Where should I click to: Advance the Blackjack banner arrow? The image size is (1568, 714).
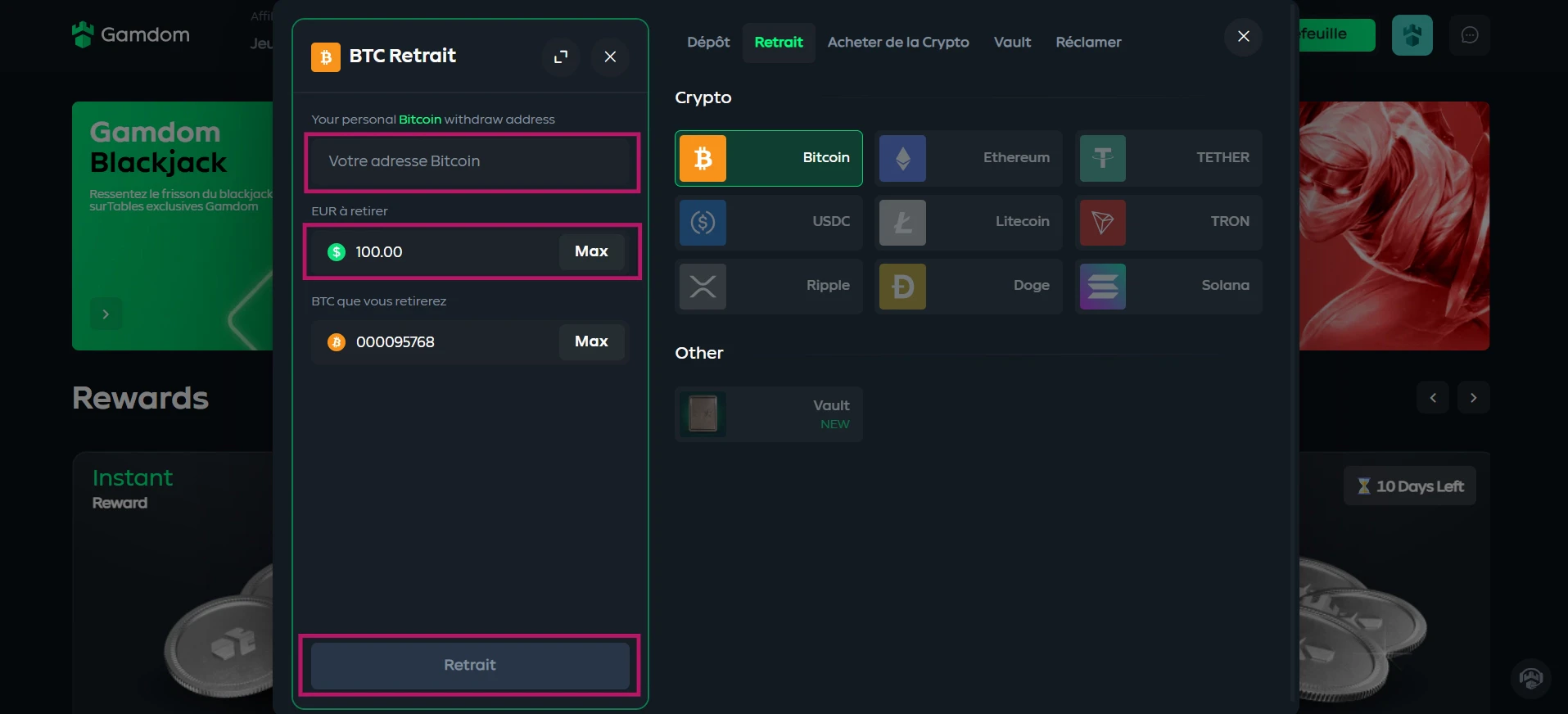tap(106, 314)
